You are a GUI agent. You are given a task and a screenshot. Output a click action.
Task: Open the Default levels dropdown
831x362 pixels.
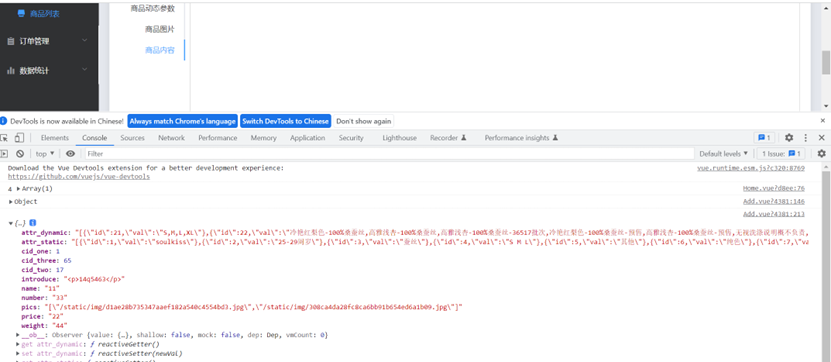724,154
